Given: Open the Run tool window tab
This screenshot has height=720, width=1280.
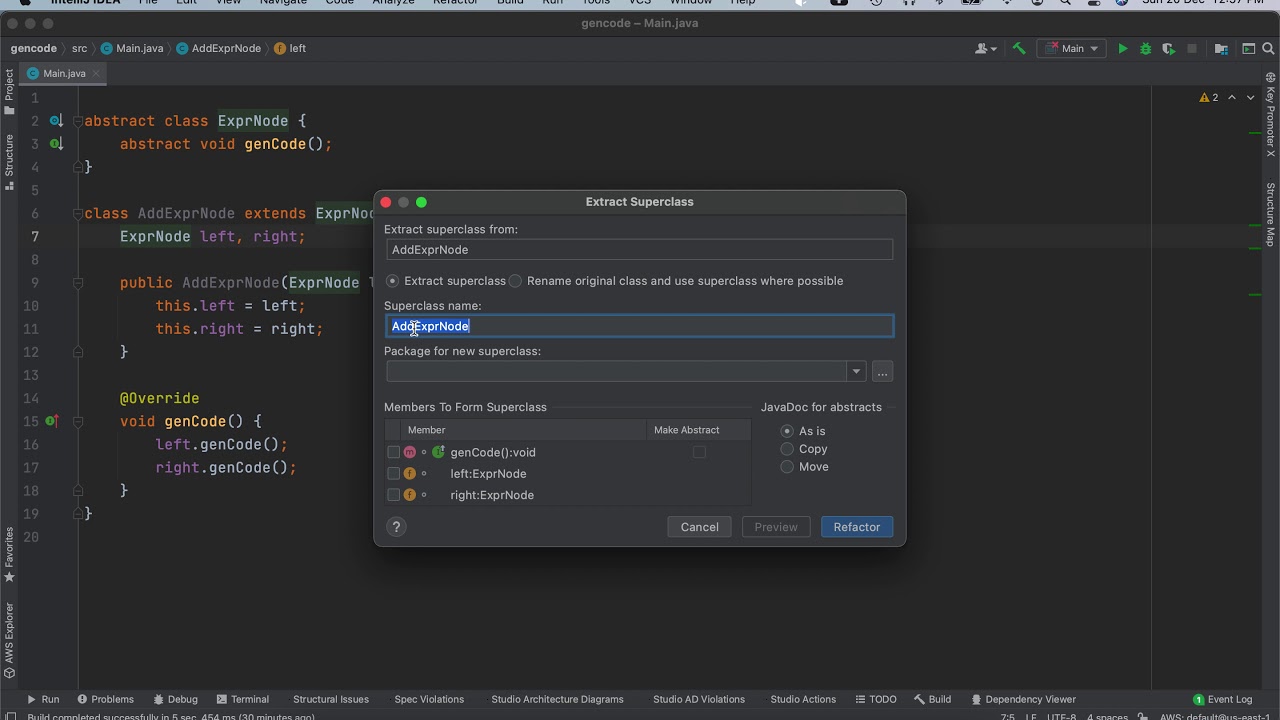Looking at the screenshot, I should coord(43,700).
